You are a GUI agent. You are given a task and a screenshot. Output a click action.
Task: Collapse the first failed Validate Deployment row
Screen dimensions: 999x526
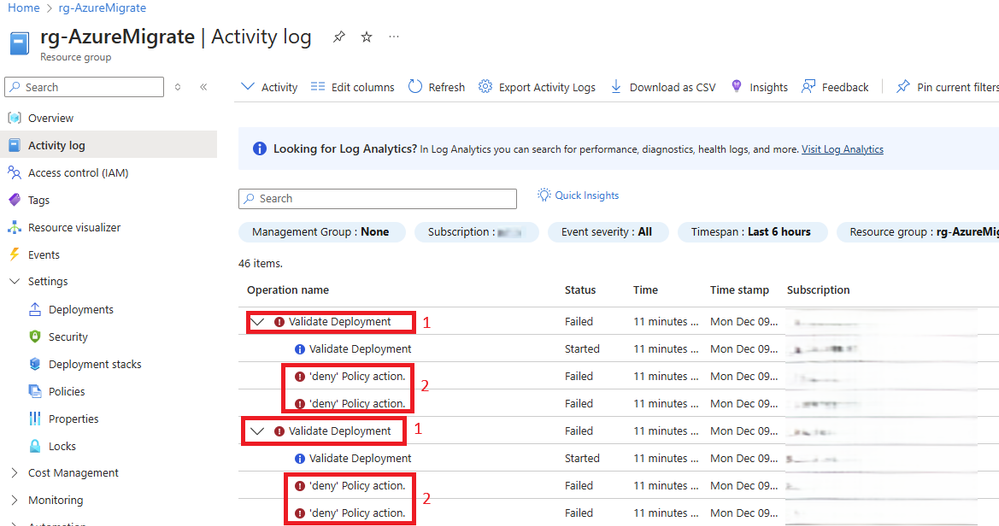point(257,322)
